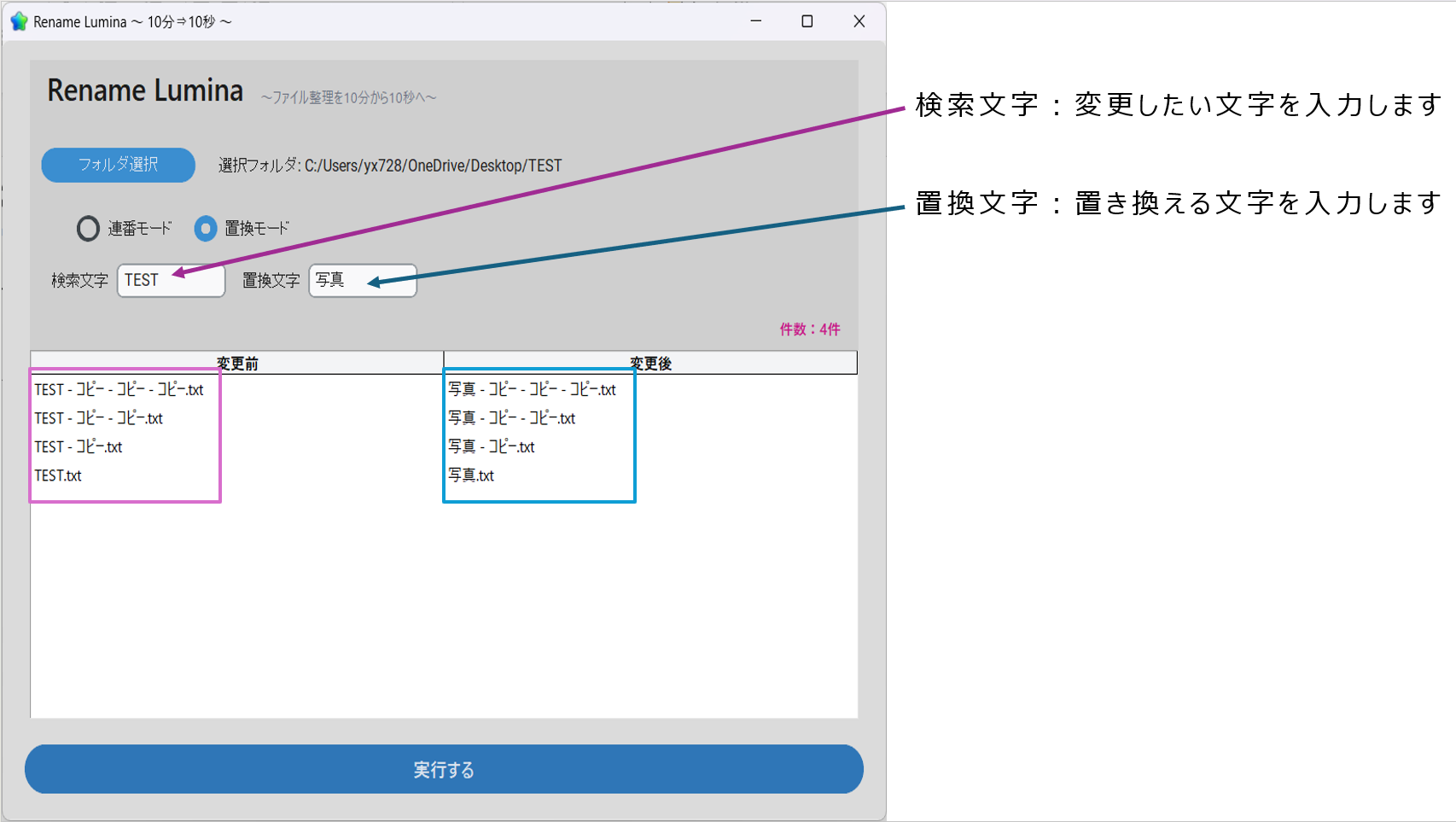1456x822 pixels.
Task: Click 写真.txt in the after list
Action: pyautogui.click(x=471, y=475)
